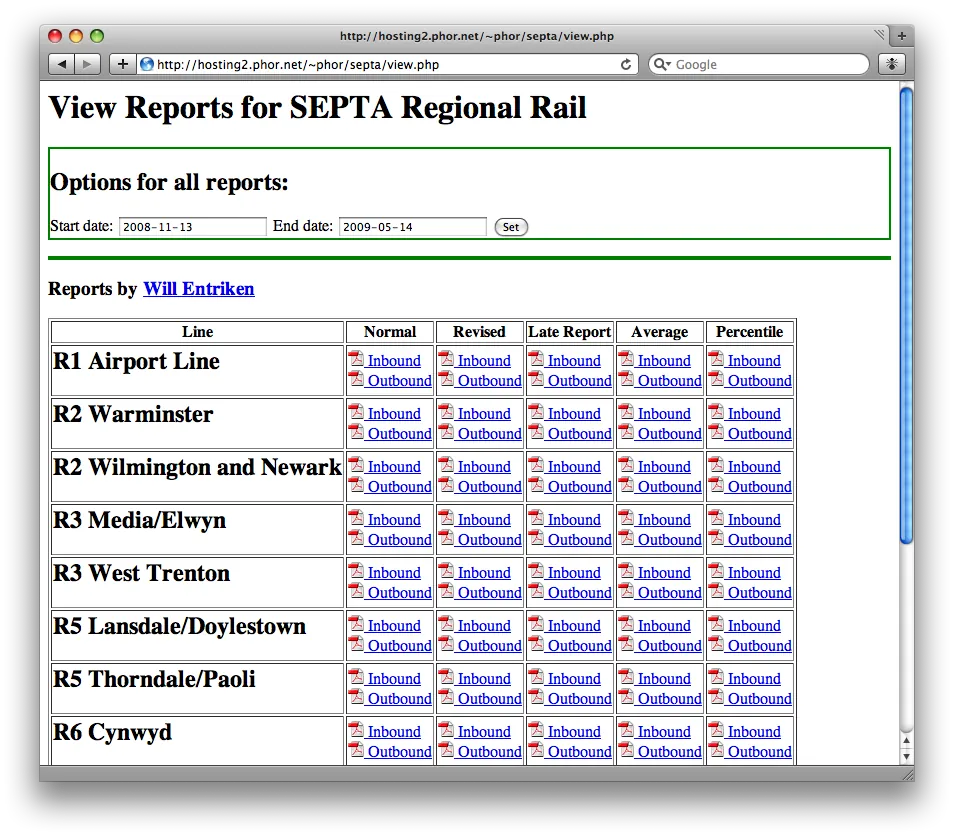Click the Normal column header
954x836 pixels.
click(390, 332)
